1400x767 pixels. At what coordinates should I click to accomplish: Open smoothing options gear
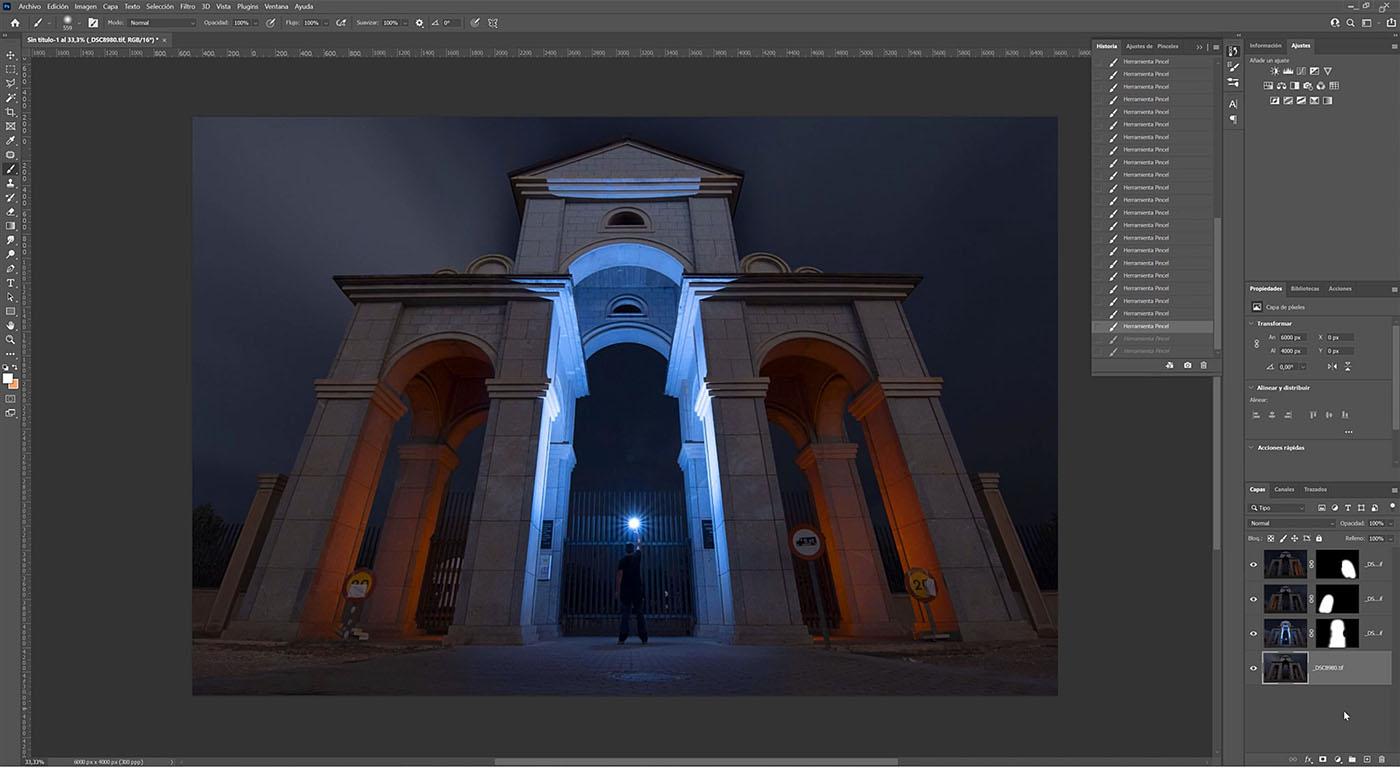pyautogui.click(x=419, y=22)
